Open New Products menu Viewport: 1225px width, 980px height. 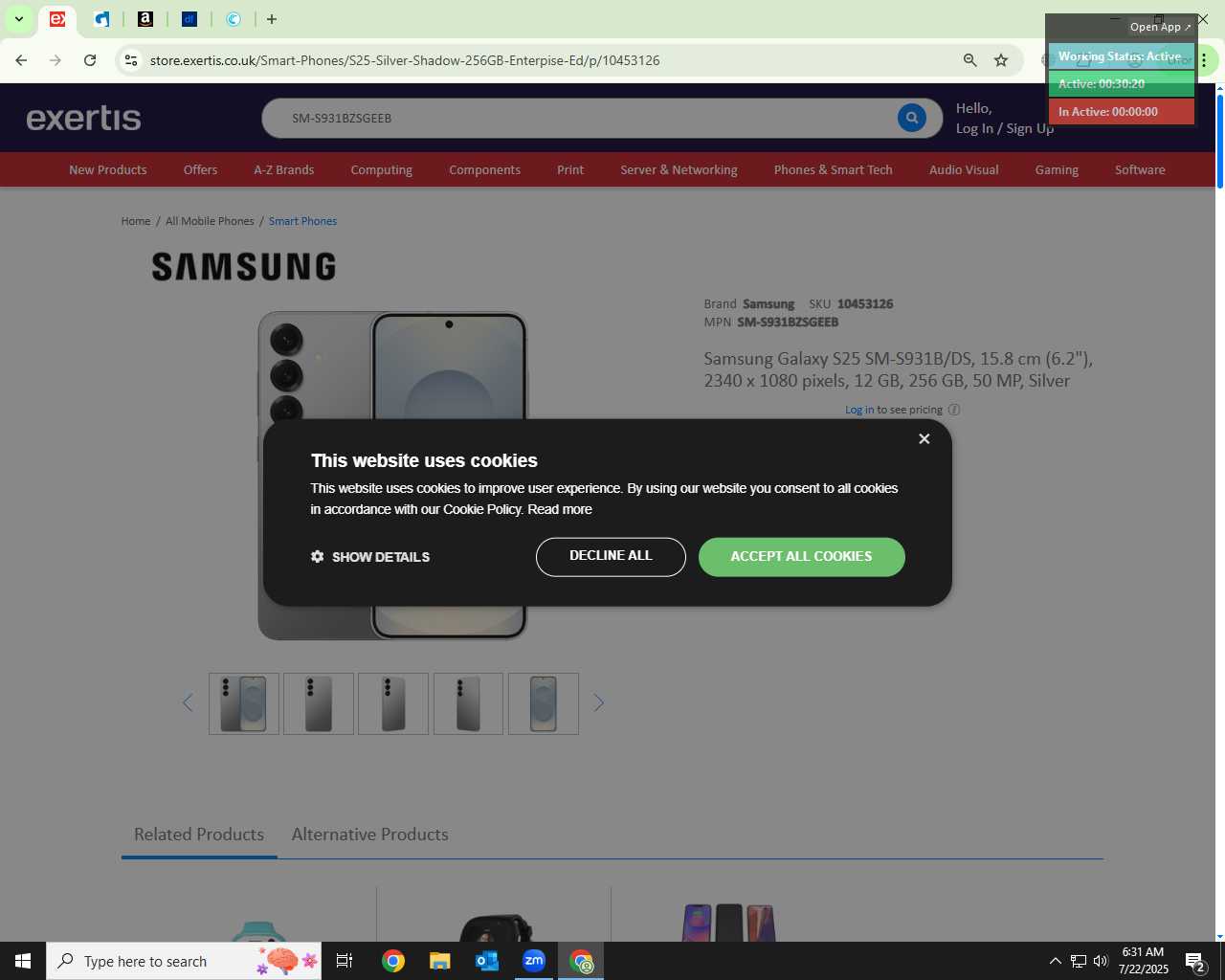[x=108, y=169]
